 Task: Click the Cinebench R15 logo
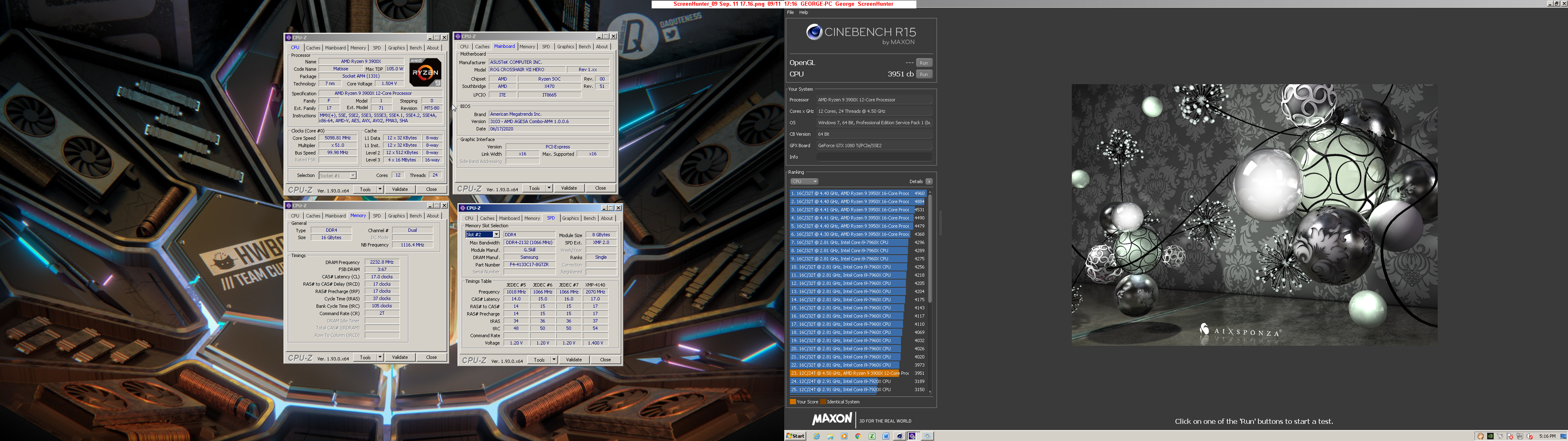tap(861, 34)
